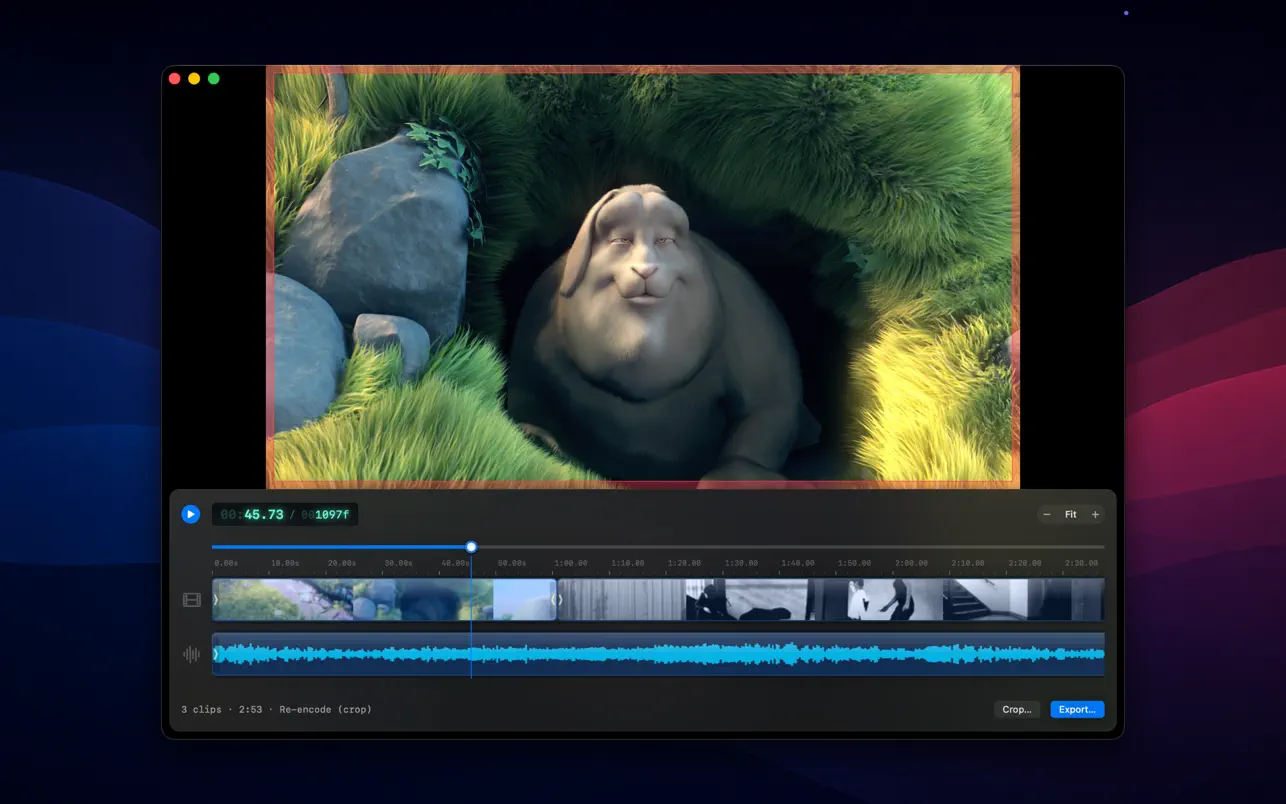1286x804 pixels.
Task: Click the playhead knob on the scrubber
Action: 471,547
